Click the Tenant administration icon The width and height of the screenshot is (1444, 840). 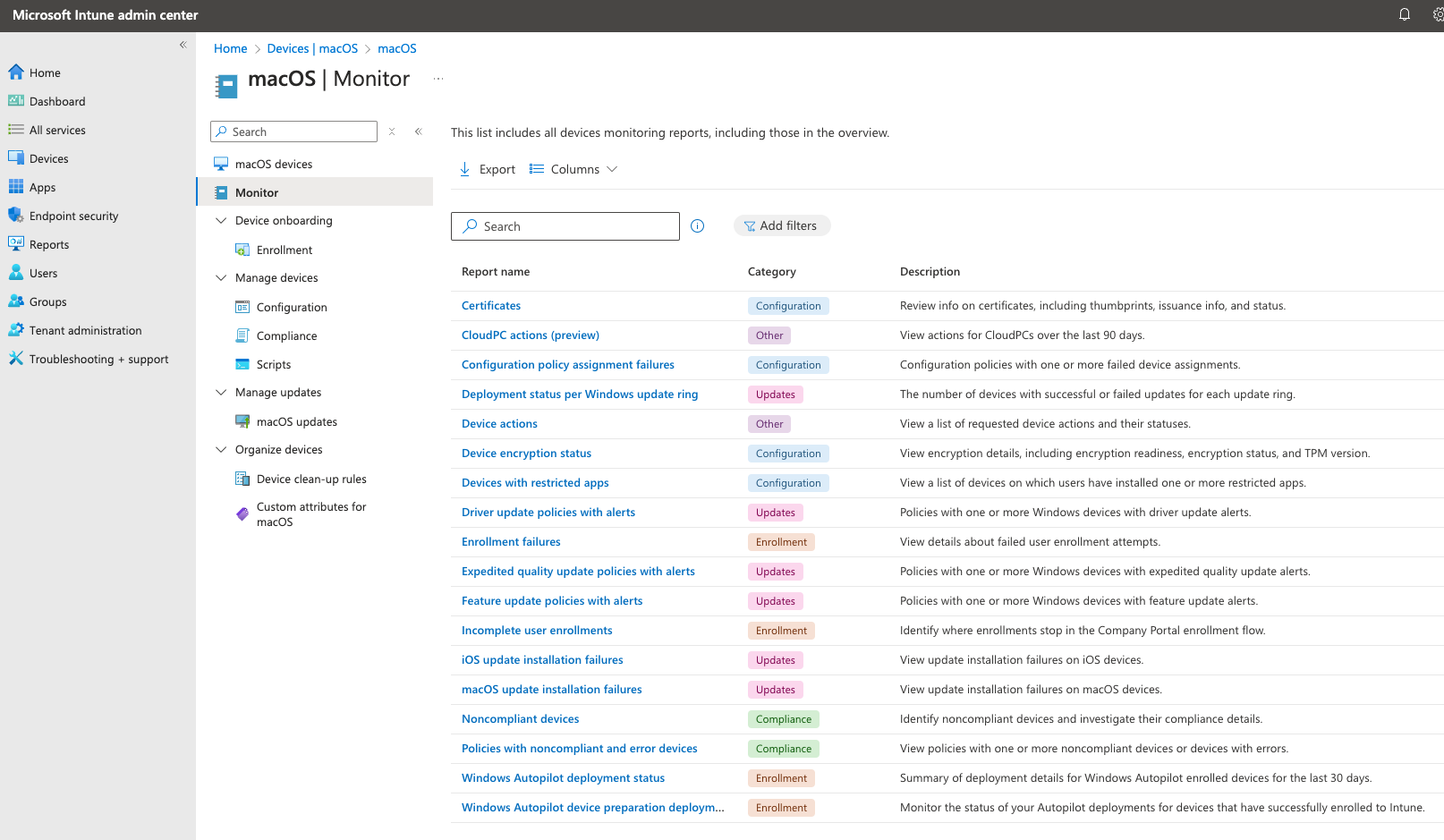16,330
